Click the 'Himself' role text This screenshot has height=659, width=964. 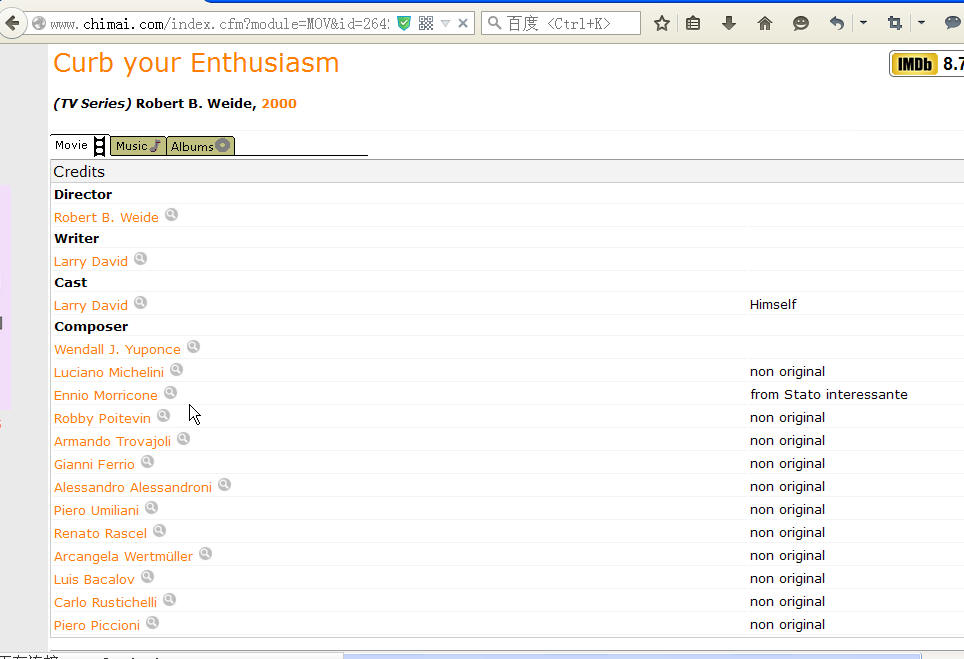[773, 304]
